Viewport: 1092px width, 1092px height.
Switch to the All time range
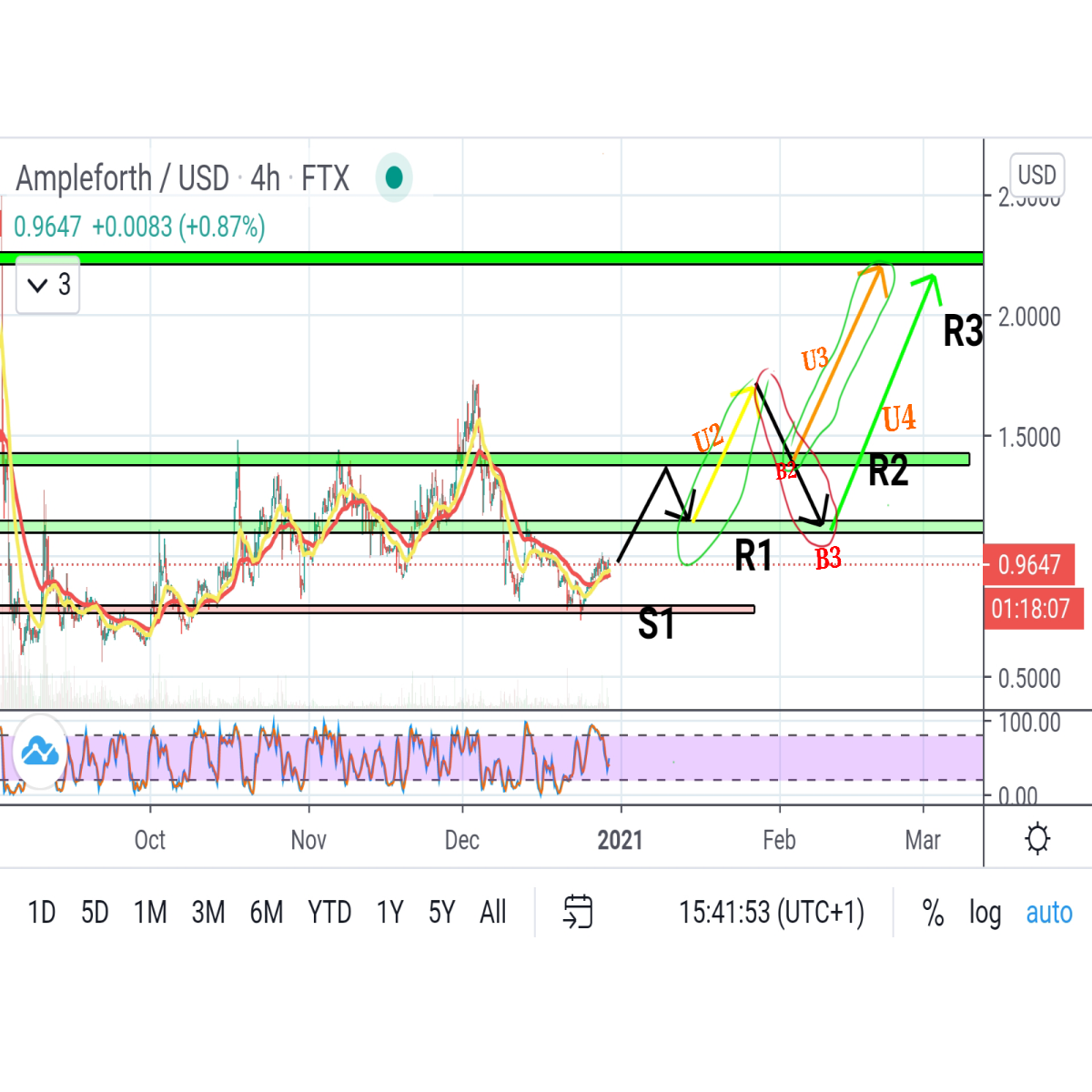coord(493,912)
